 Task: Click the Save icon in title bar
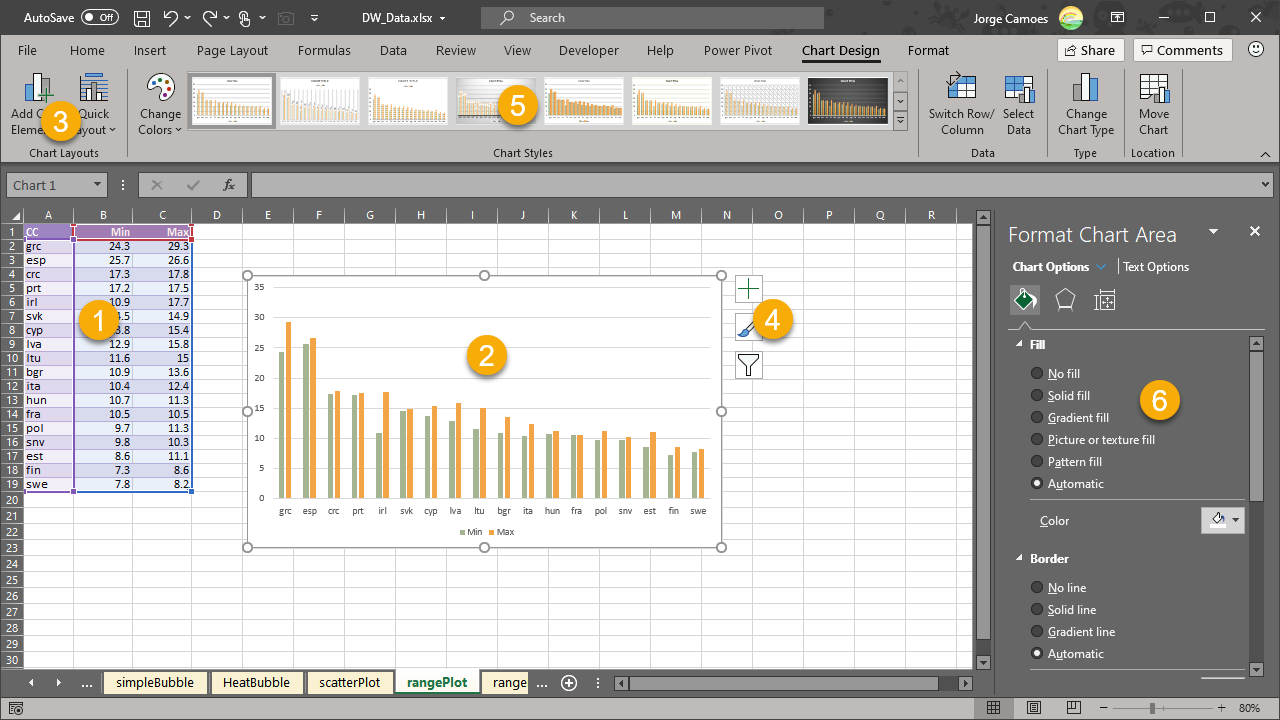point(142,18)
